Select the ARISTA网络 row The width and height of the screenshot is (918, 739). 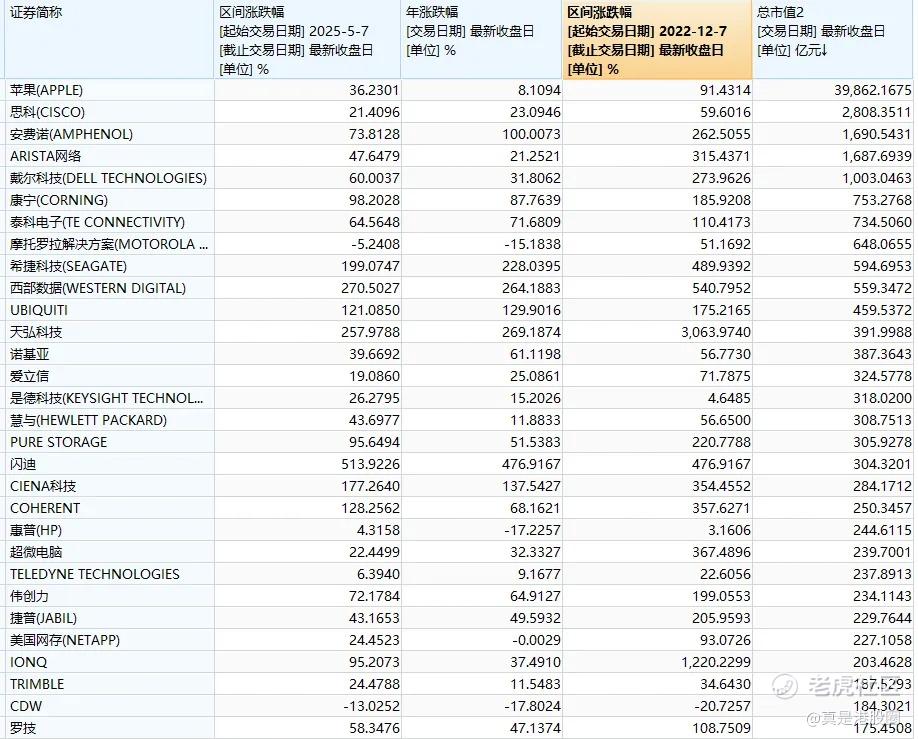point(46,156)
